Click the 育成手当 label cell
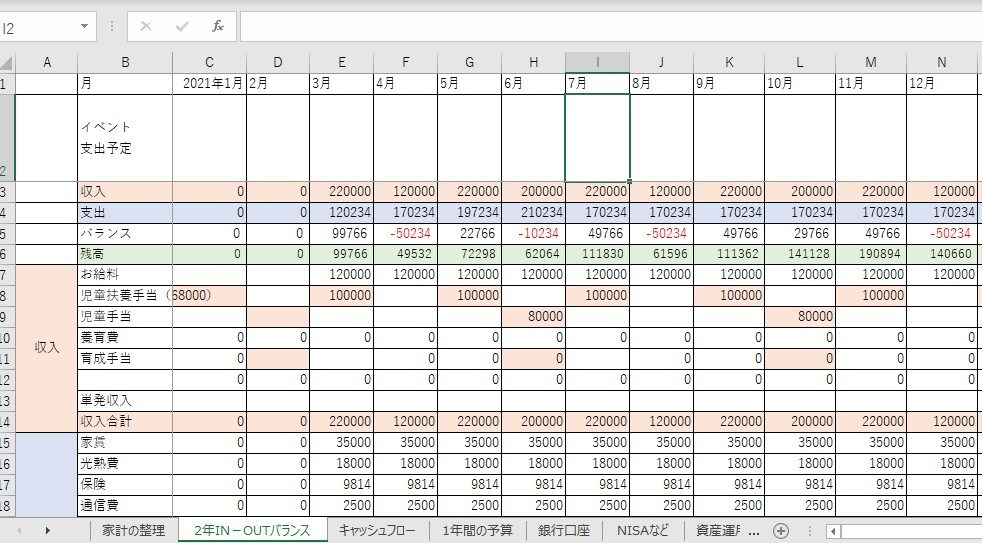Image resolution: width=982 pixels, height=543 pixels. pyautogui.click(x=125, y=358)
